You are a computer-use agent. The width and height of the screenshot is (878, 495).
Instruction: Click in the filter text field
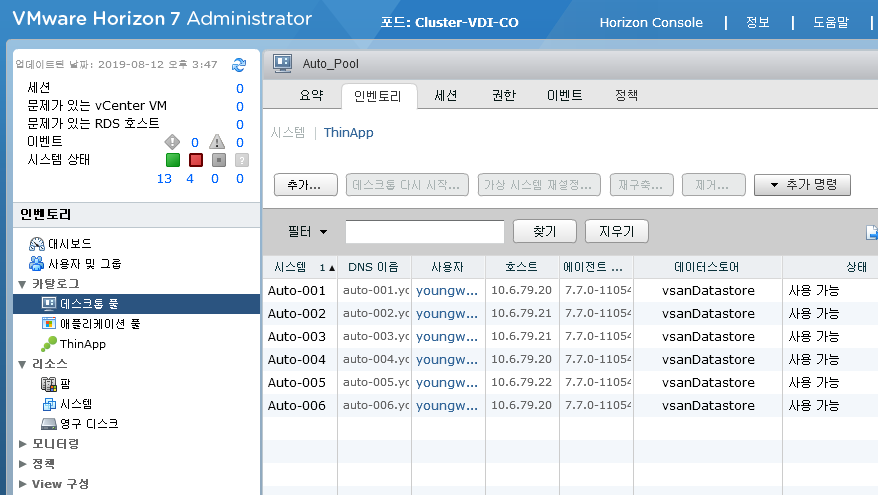[x=425, y=232]
